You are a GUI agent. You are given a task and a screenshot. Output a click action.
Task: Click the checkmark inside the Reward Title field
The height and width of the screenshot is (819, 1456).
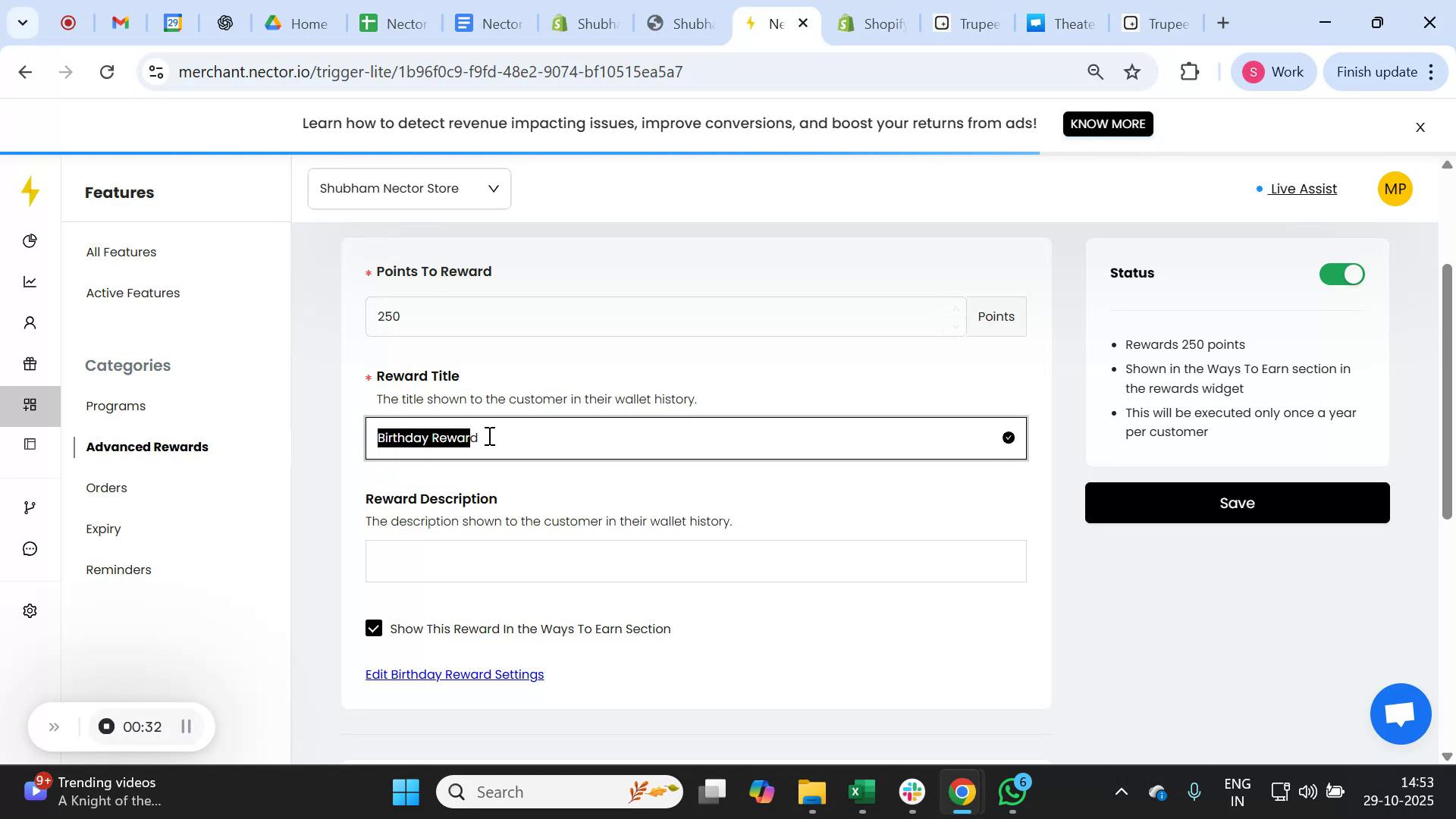[x=1008, y=438]
